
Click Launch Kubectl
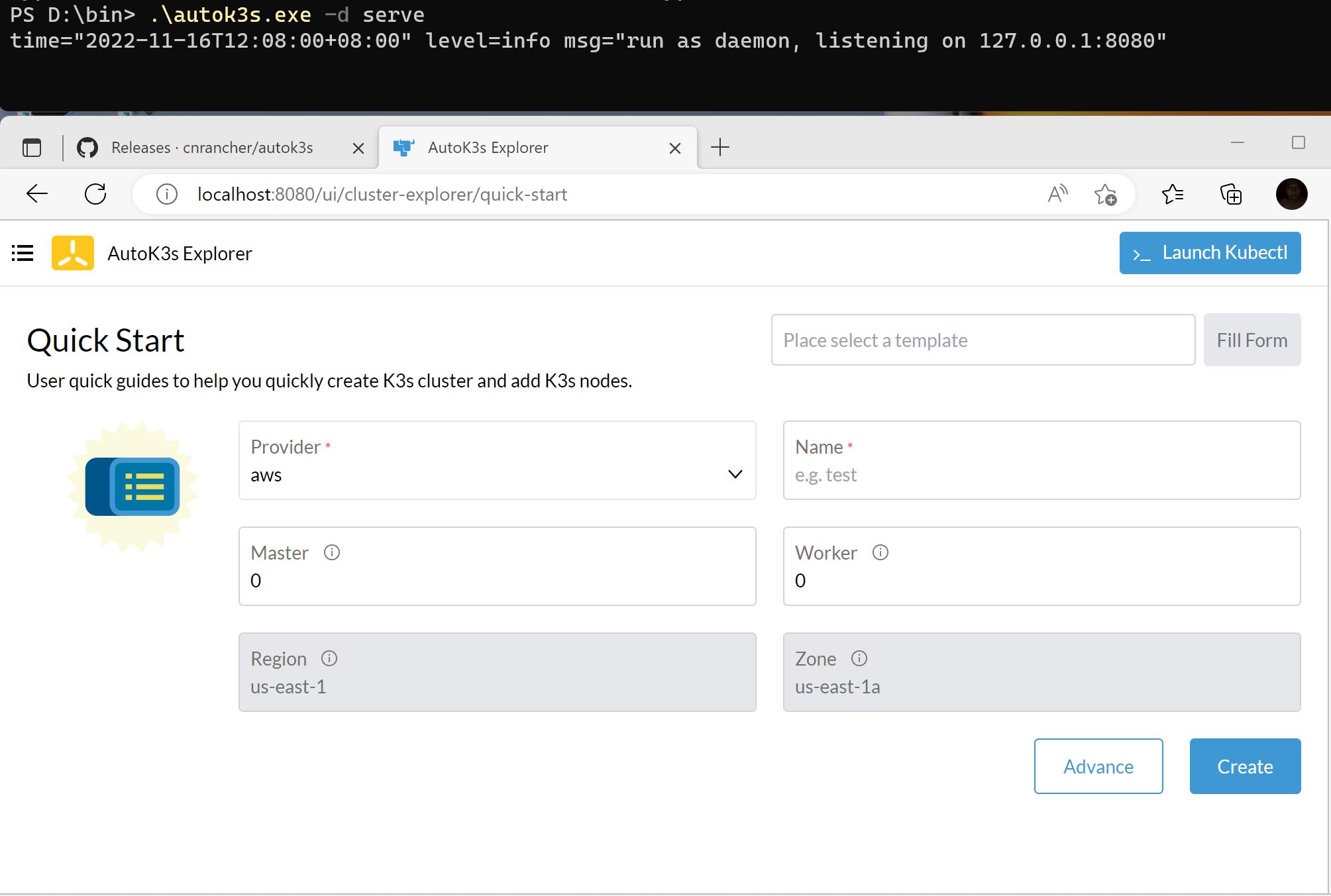tap(1210, 252)
